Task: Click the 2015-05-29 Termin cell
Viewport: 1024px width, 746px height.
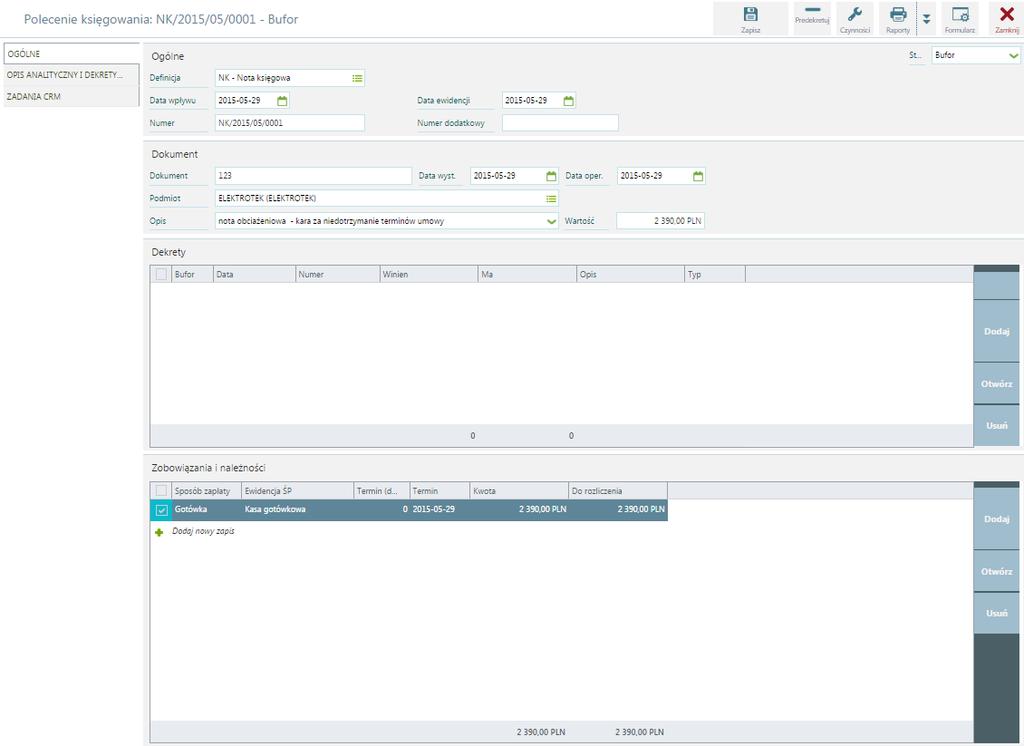Action: coord(440,510)
